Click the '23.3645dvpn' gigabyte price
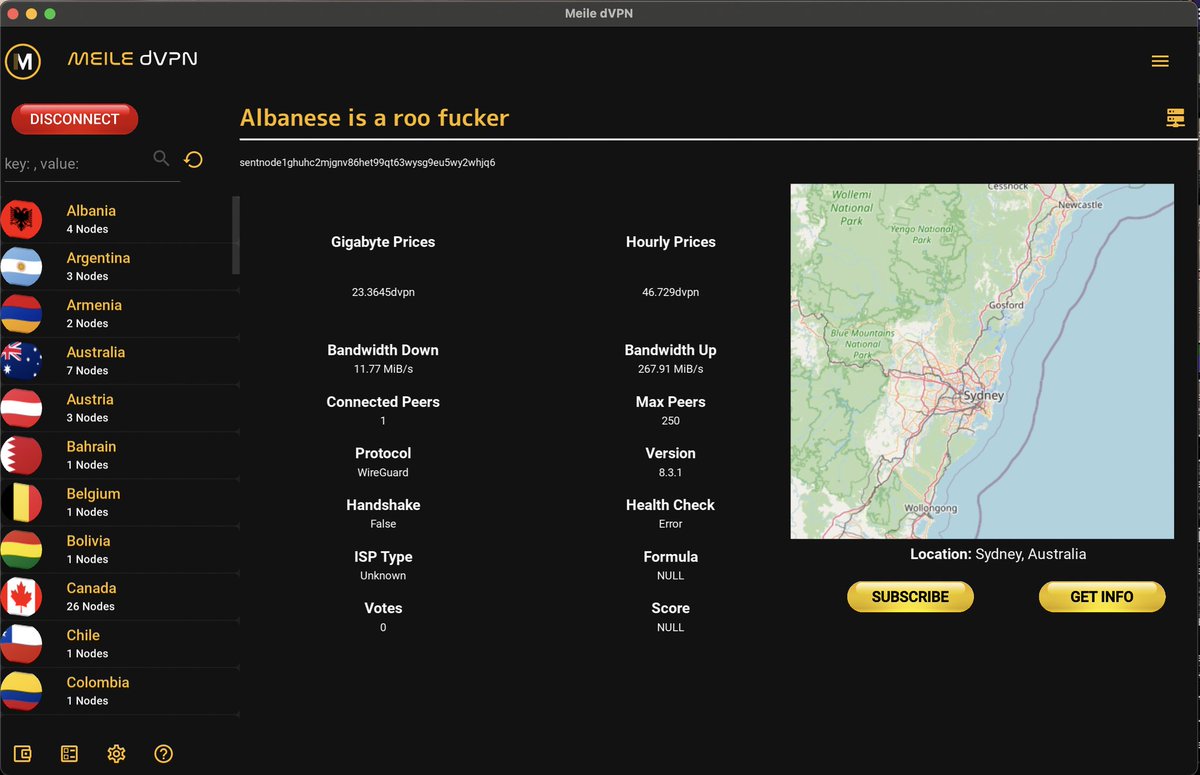1200x775 pixels. 383,292
